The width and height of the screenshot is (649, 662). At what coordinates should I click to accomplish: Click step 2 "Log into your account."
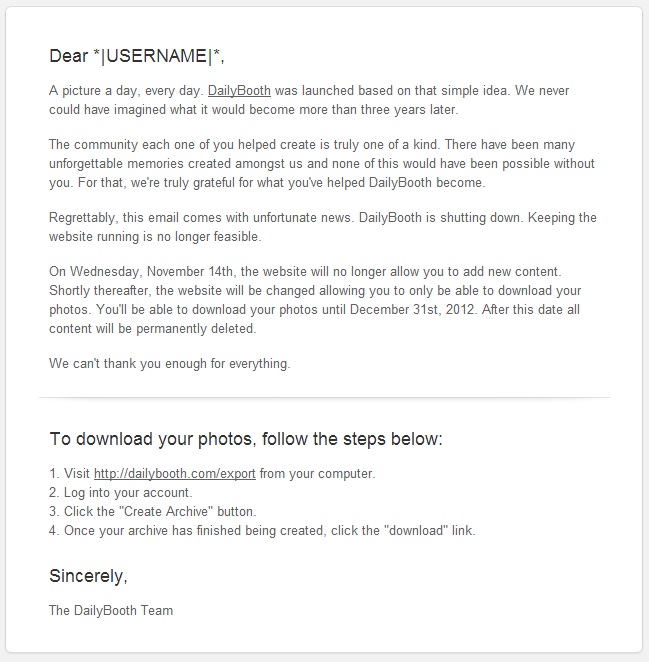126,492
